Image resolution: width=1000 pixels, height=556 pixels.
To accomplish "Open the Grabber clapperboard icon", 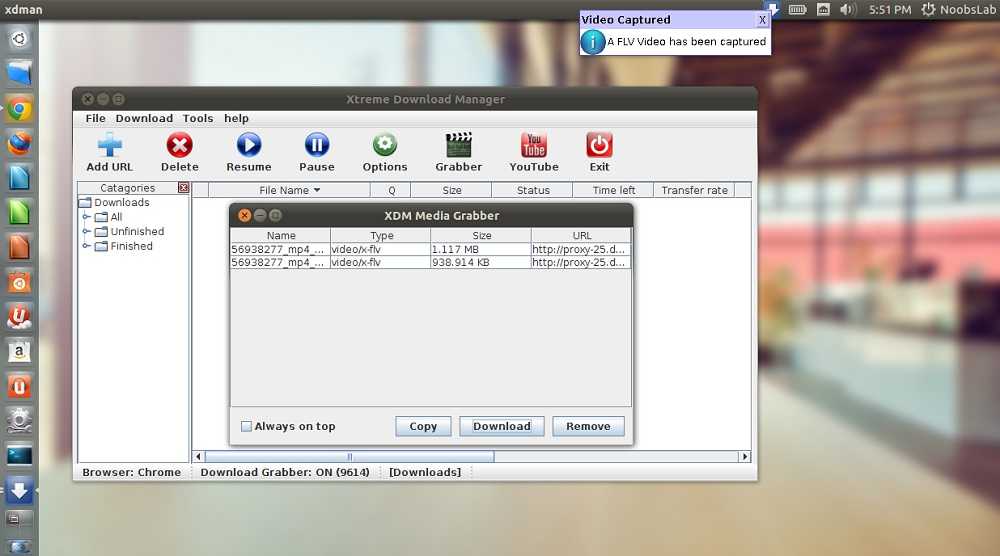I will (x=459, y=145).
